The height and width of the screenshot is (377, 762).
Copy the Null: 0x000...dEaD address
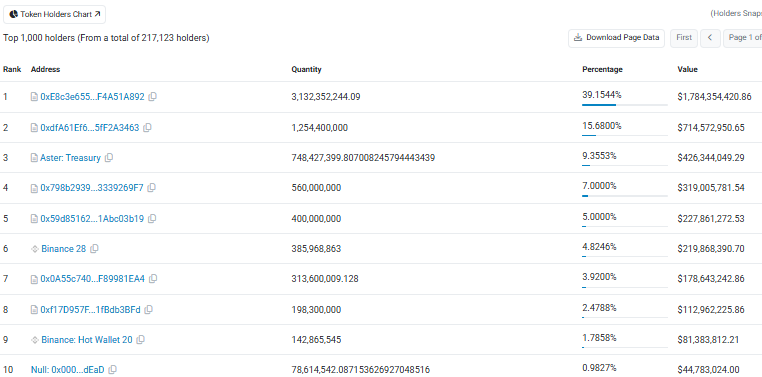[x=112, y=370]
